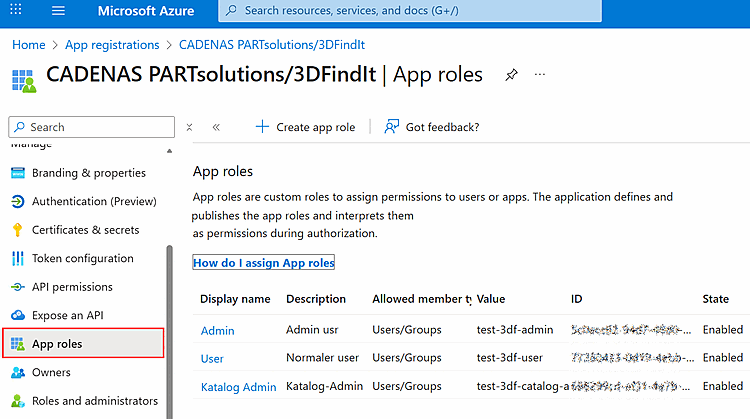Click the app registration icon beside title
The image size is (750, 419).
(24, 80)
